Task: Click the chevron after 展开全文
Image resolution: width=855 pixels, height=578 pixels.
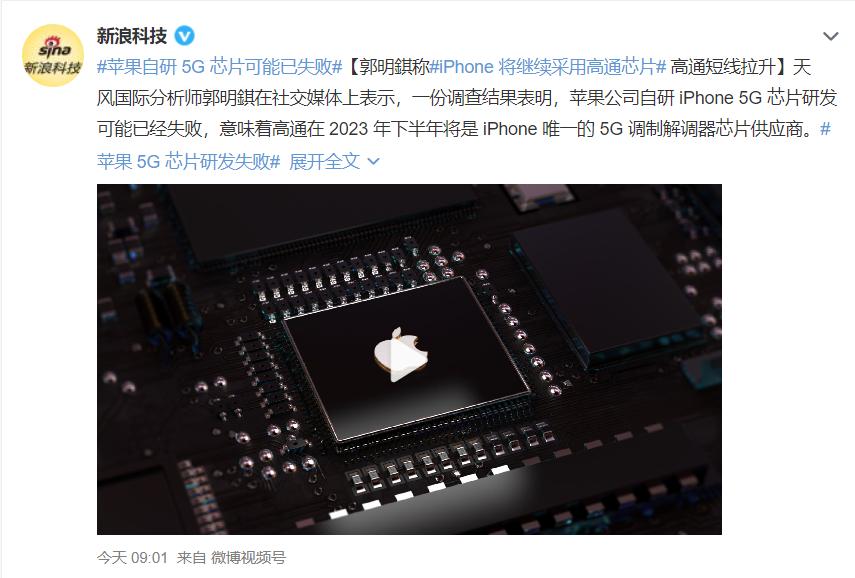Action: tap(374, 162)
